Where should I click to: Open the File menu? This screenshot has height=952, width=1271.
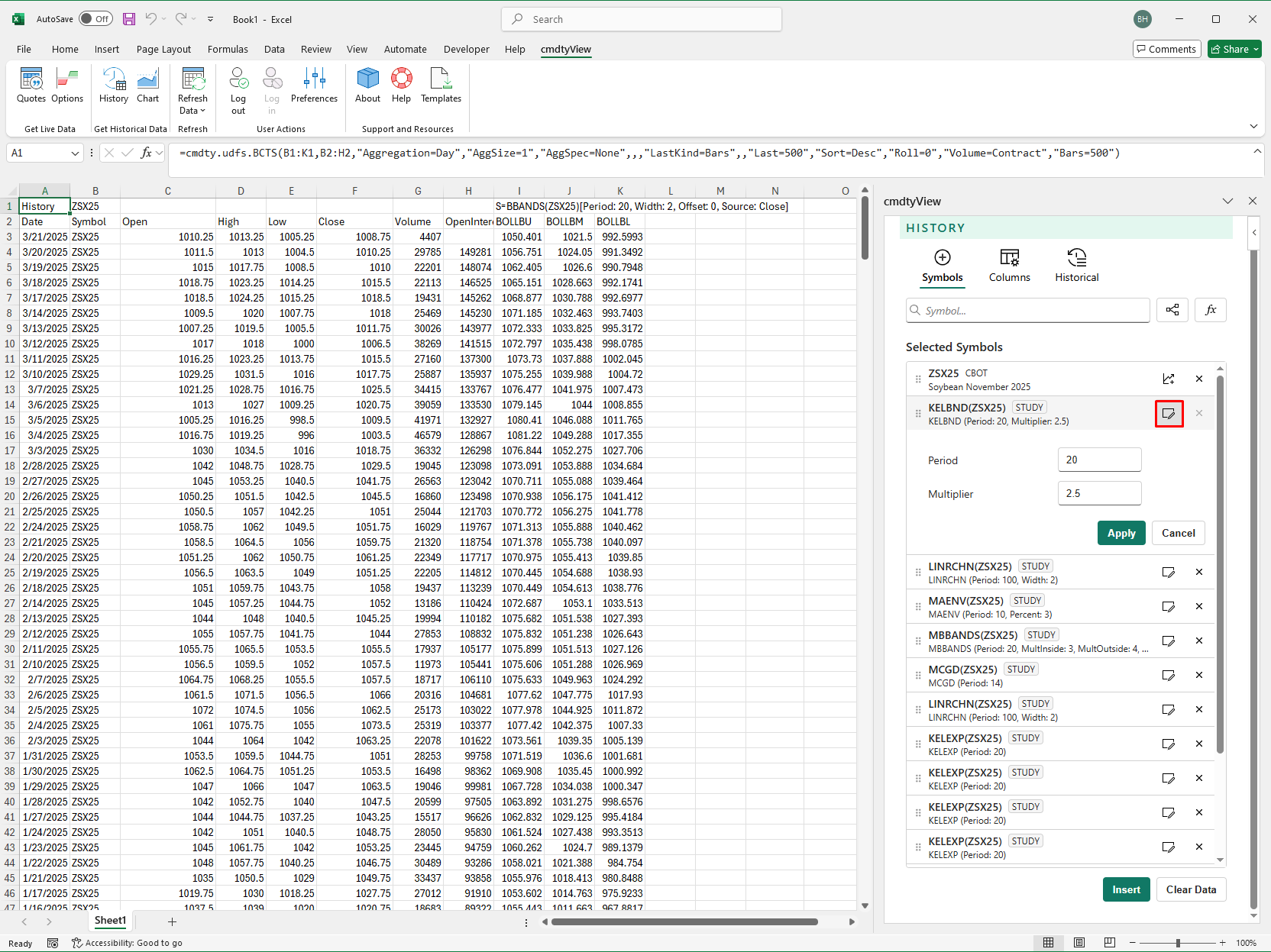(24, 49)
